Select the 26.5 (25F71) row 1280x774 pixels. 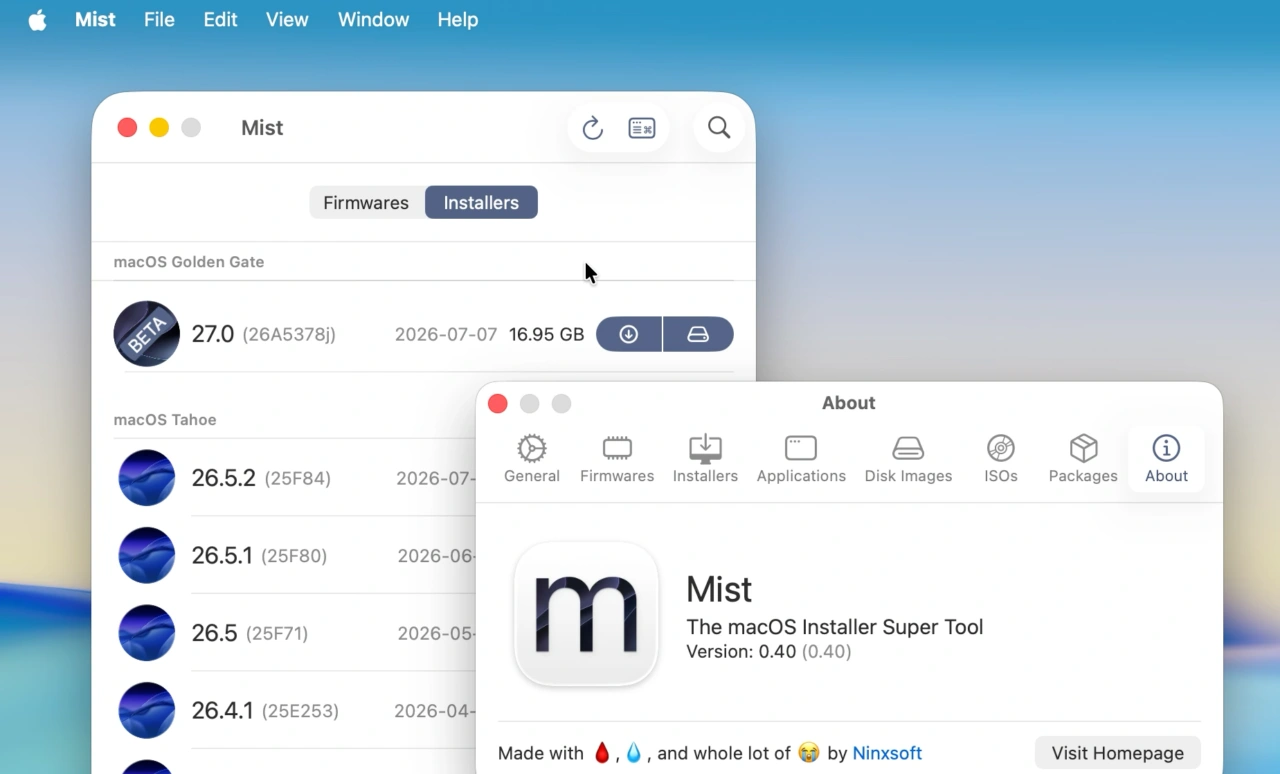point(296,633)
